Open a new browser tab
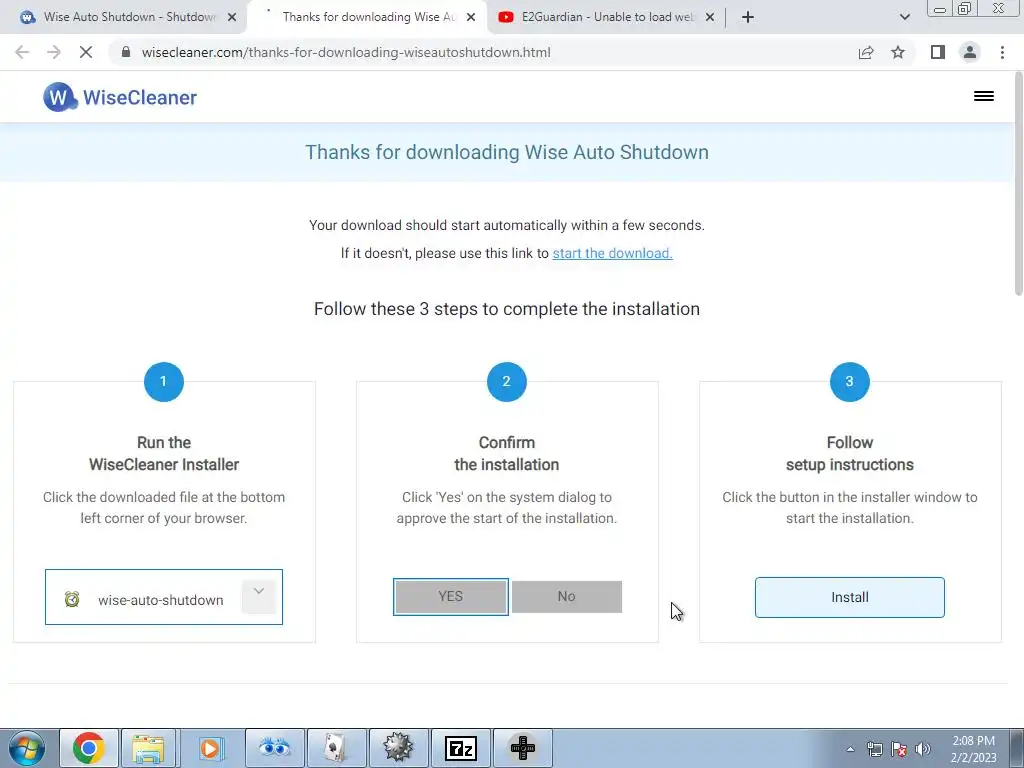This screenshot has height=768, width=1024. pos(748,17)
